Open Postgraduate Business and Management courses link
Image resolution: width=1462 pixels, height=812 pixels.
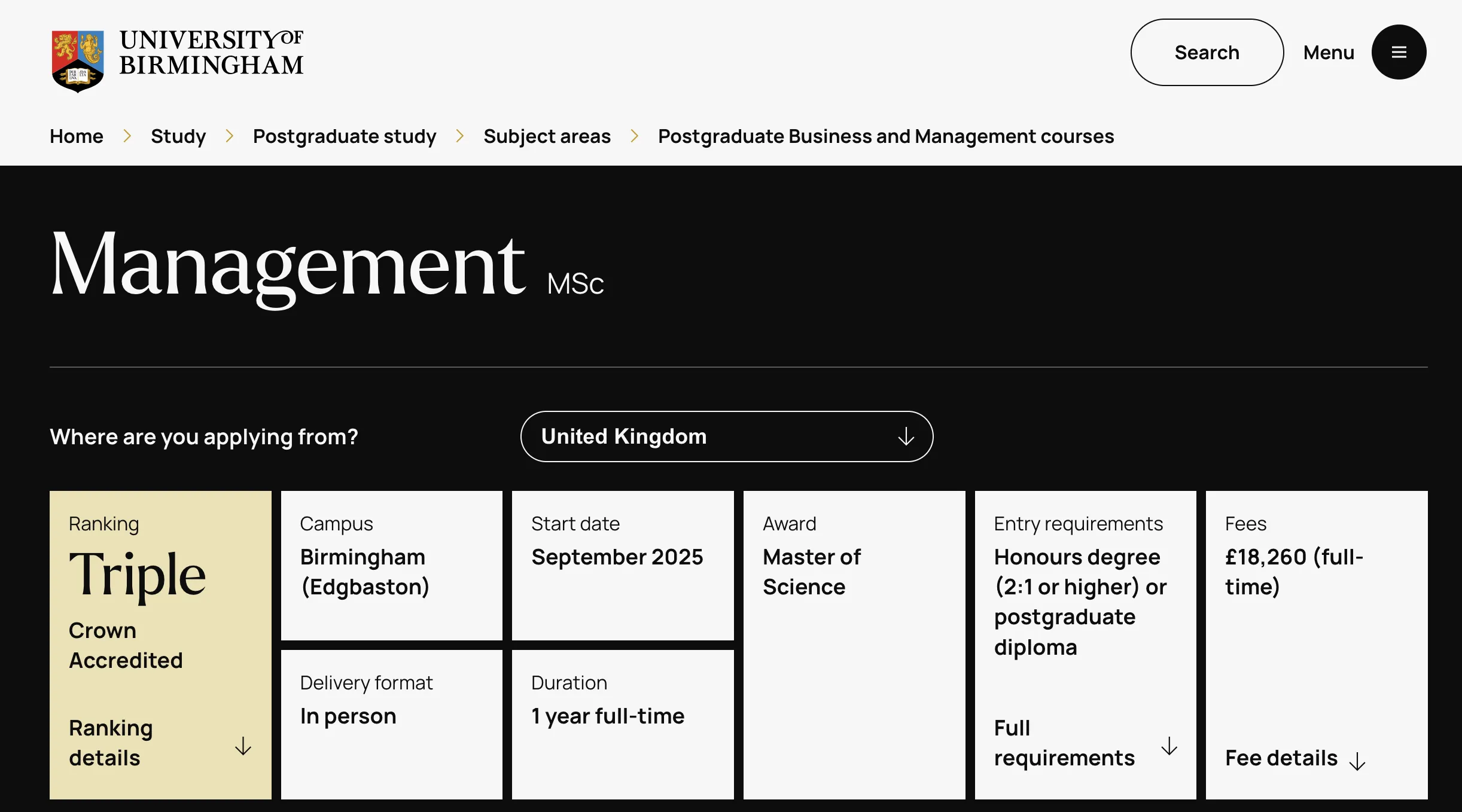point(885,136)
